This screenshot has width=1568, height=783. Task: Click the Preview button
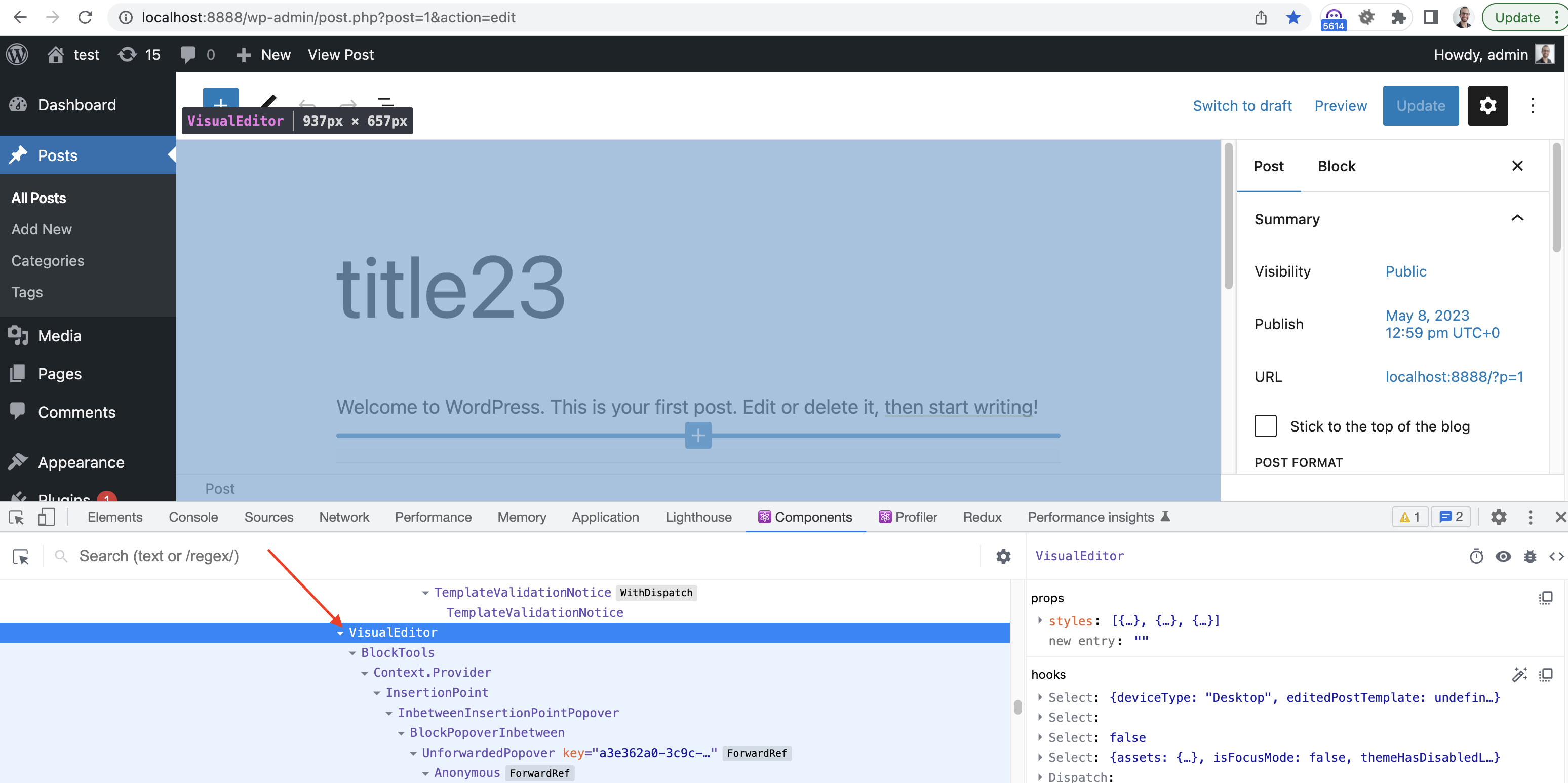[x=1341, y=105]
